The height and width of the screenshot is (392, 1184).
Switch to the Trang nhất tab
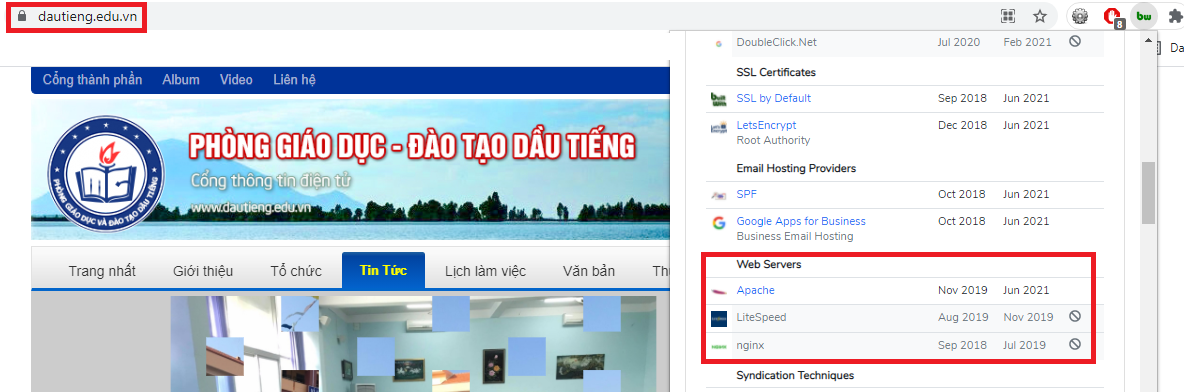tap(102, 271)
